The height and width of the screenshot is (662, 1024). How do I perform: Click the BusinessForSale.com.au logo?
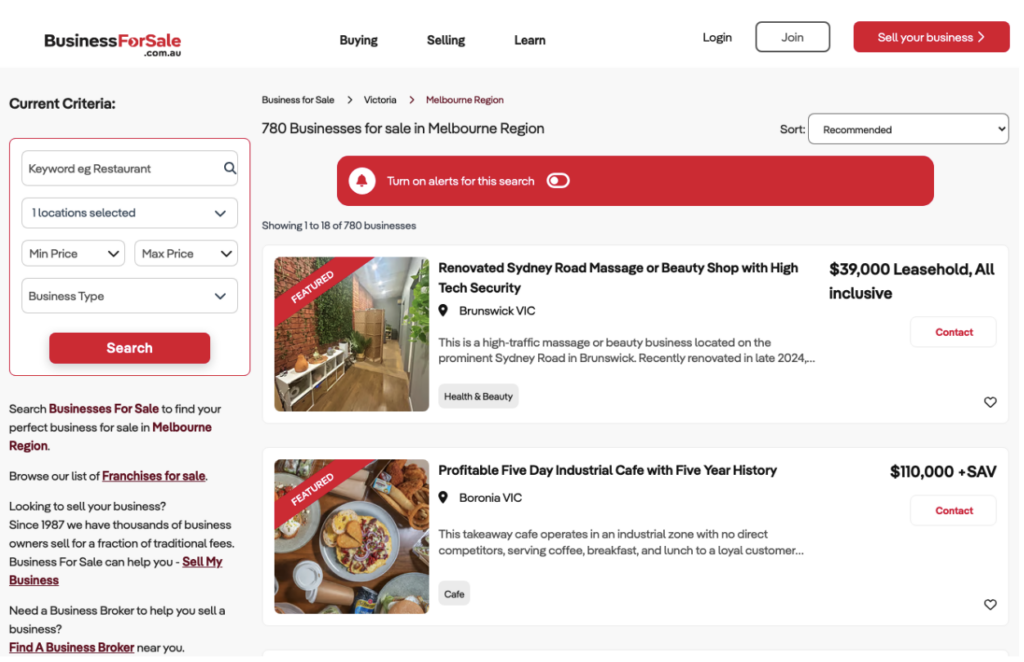(112, 44)
